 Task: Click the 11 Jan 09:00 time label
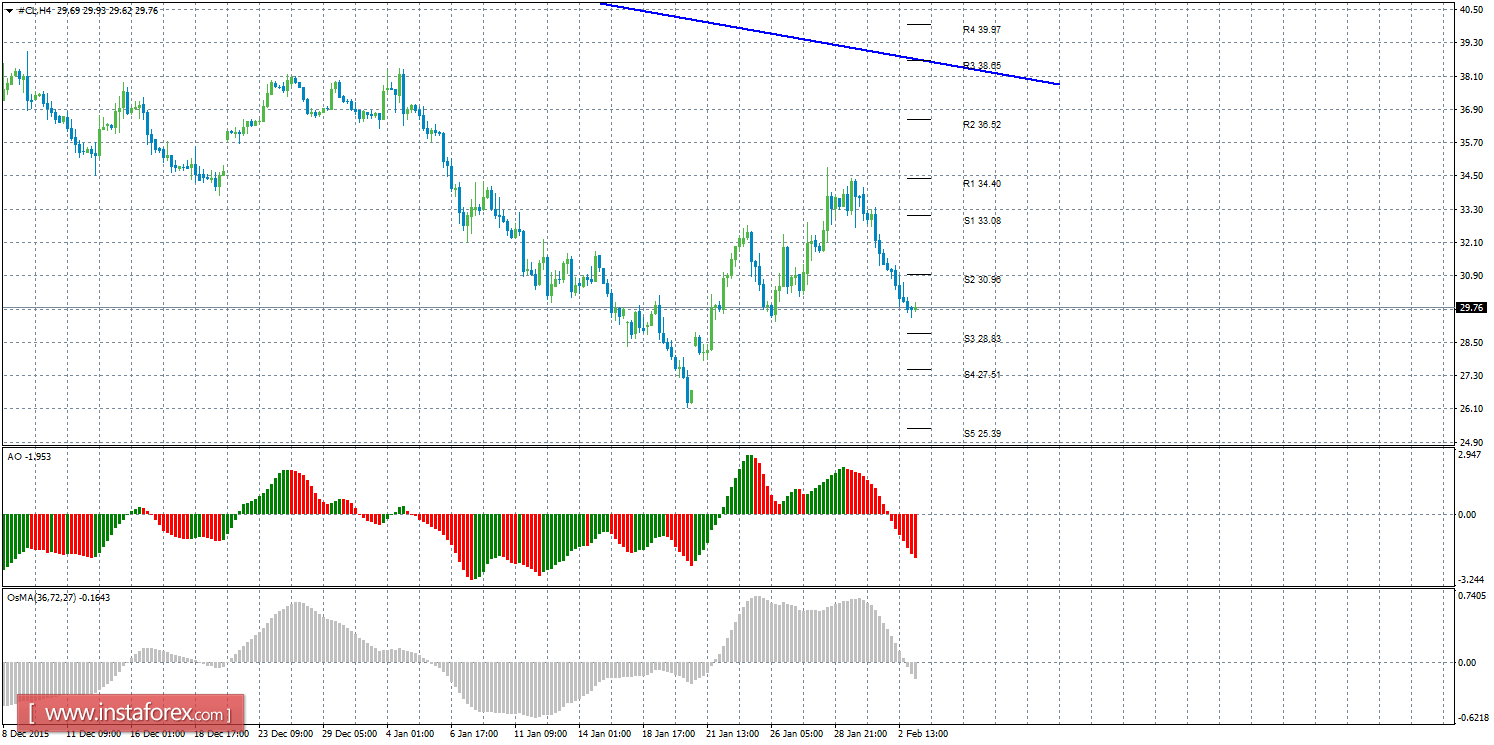pos(543,733)
